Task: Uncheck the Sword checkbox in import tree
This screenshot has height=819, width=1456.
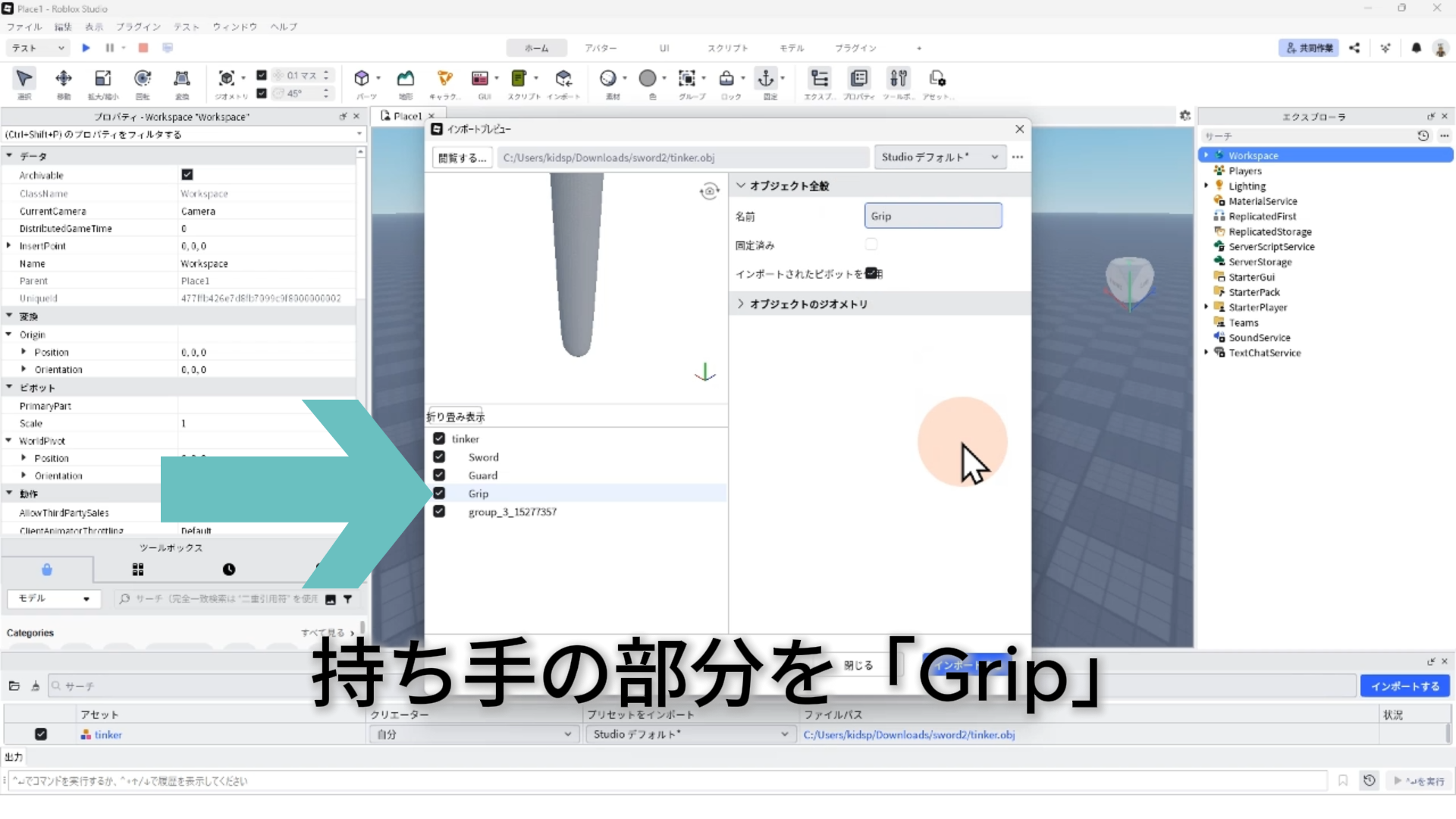Action: (x=439, y=457)
